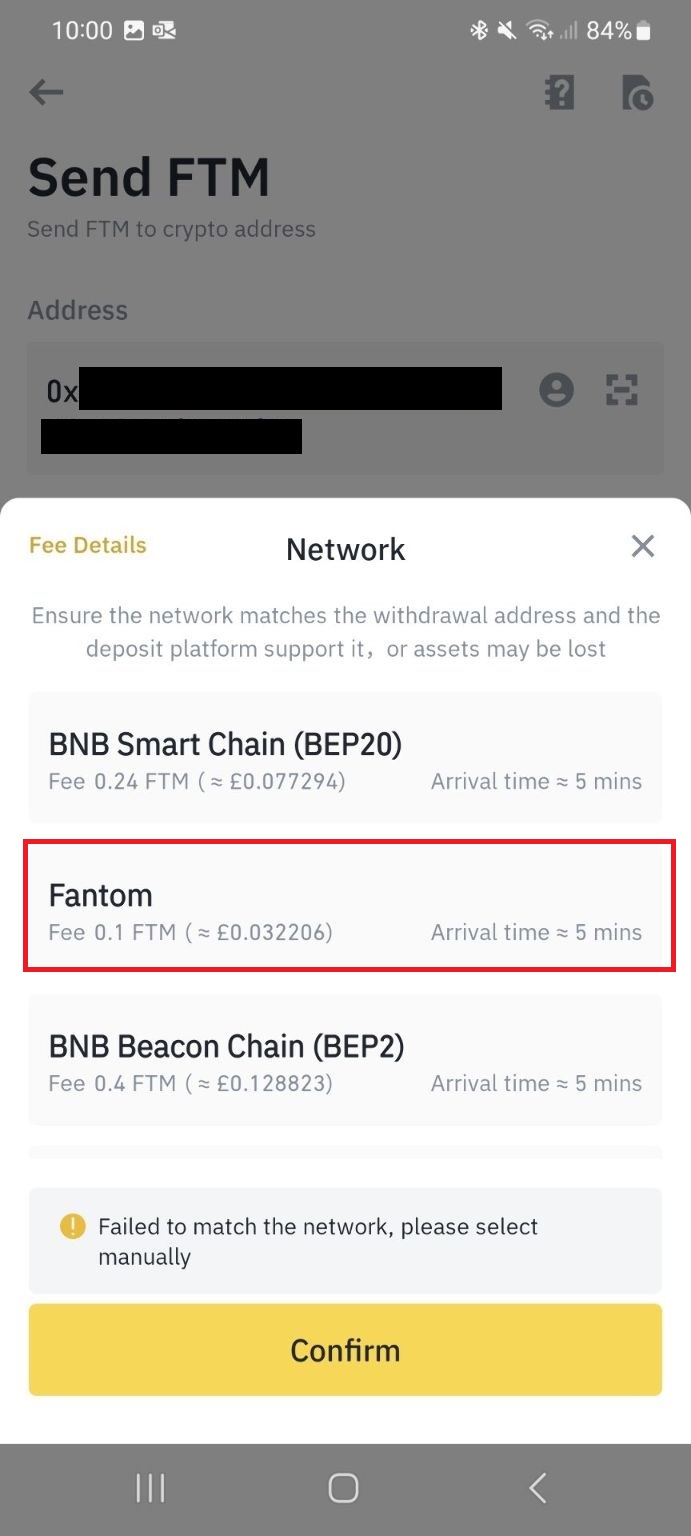
Task: Tap the Network sheet heading
Action: [345, 549]
